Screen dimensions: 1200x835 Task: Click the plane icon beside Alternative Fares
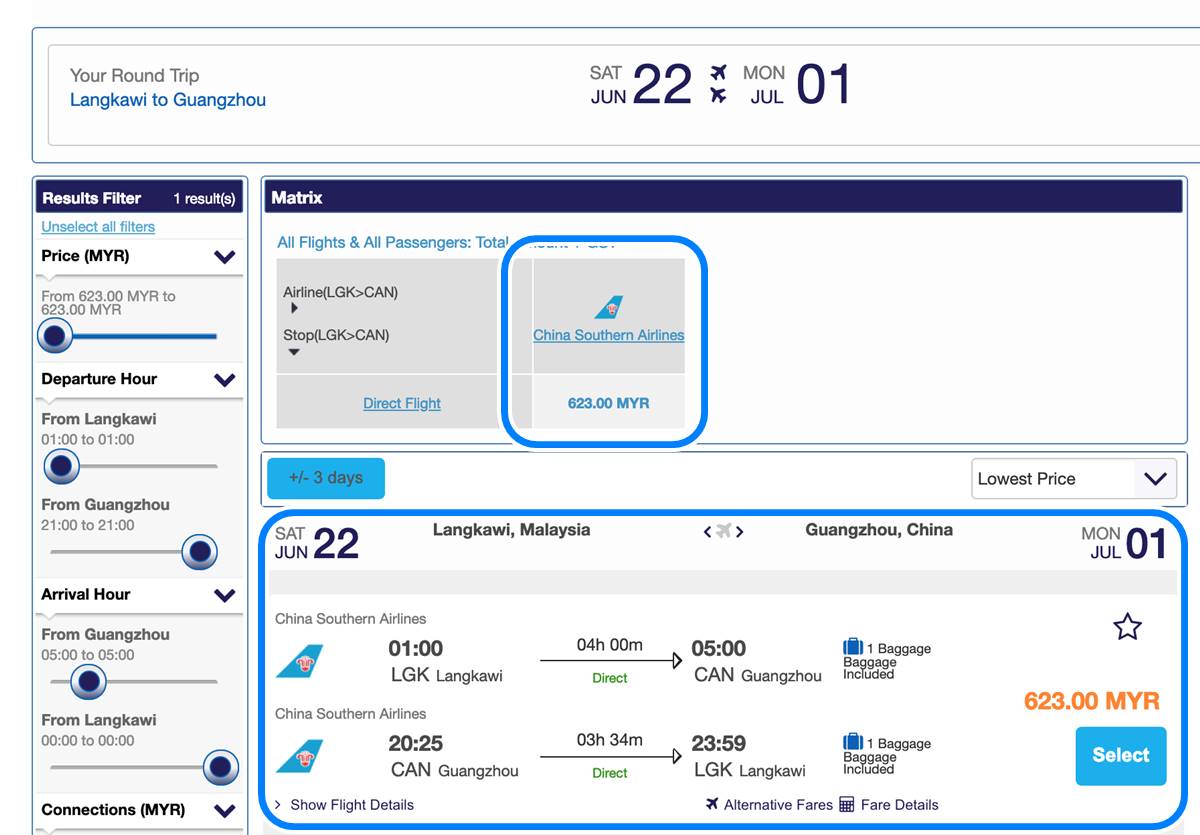pyautogui.click(x=712, y=804)
